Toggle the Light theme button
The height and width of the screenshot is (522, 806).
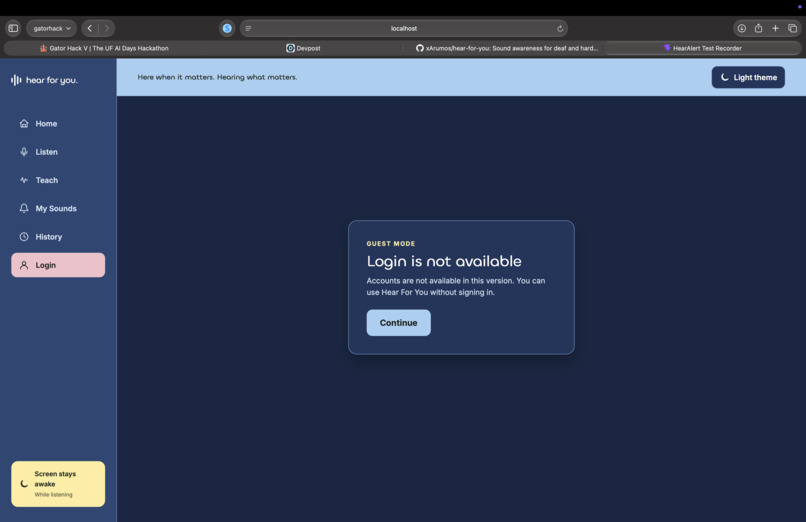click(748, 78)
